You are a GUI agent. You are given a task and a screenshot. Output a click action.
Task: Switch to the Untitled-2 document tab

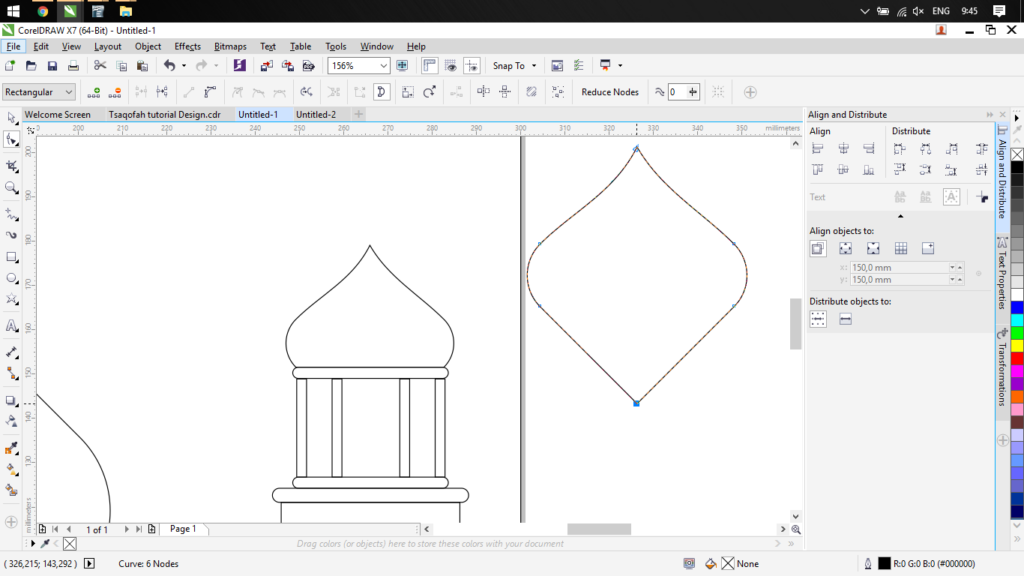coord(316,115)
